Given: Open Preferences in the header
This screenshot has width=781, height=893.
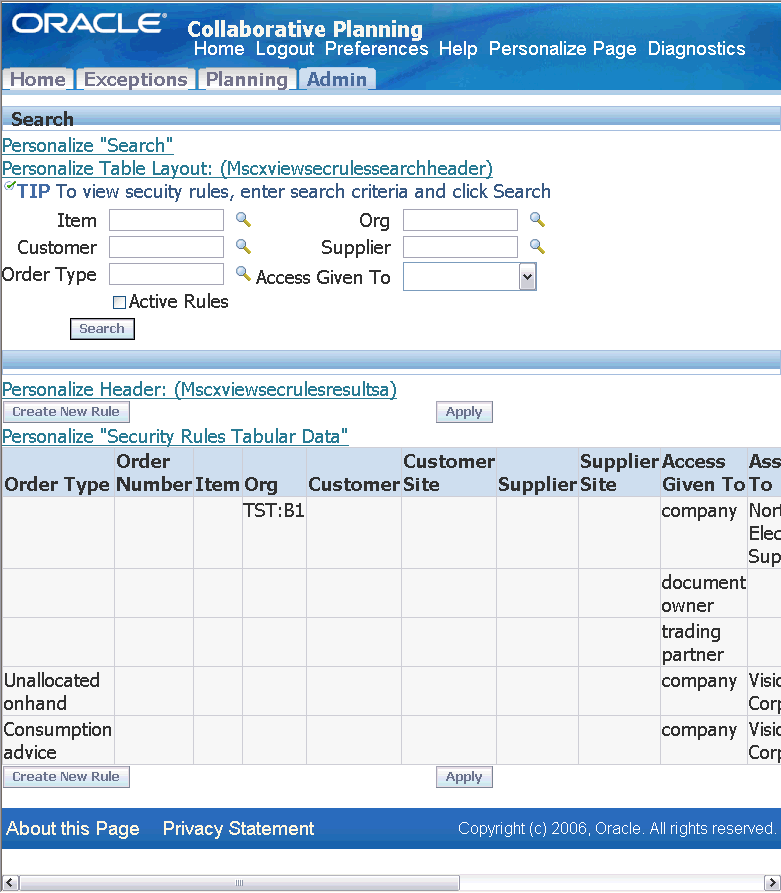Looking at the screenshot, I should pos(377,49).
